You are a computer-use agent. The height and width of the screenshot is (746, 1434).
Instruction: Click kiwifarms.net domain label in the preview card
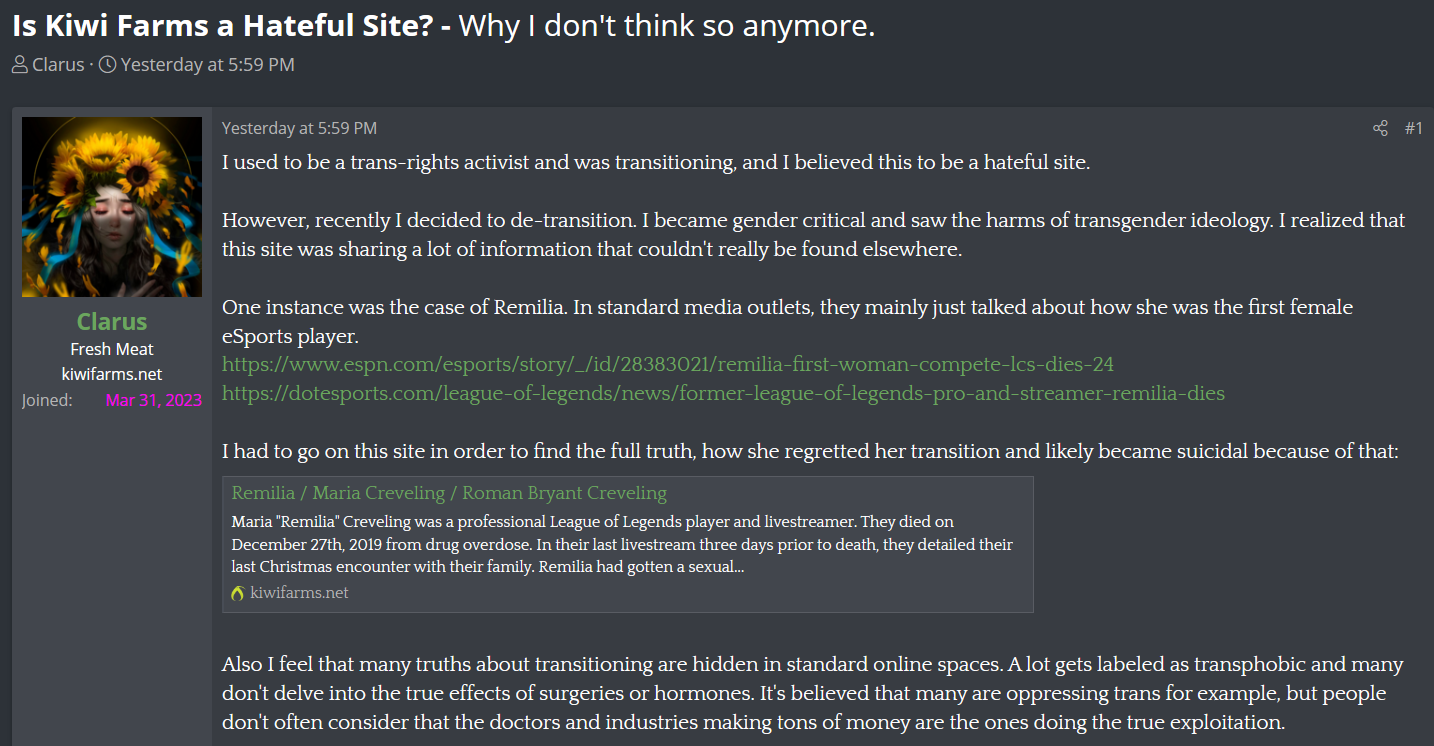click(x=299, y=593)
